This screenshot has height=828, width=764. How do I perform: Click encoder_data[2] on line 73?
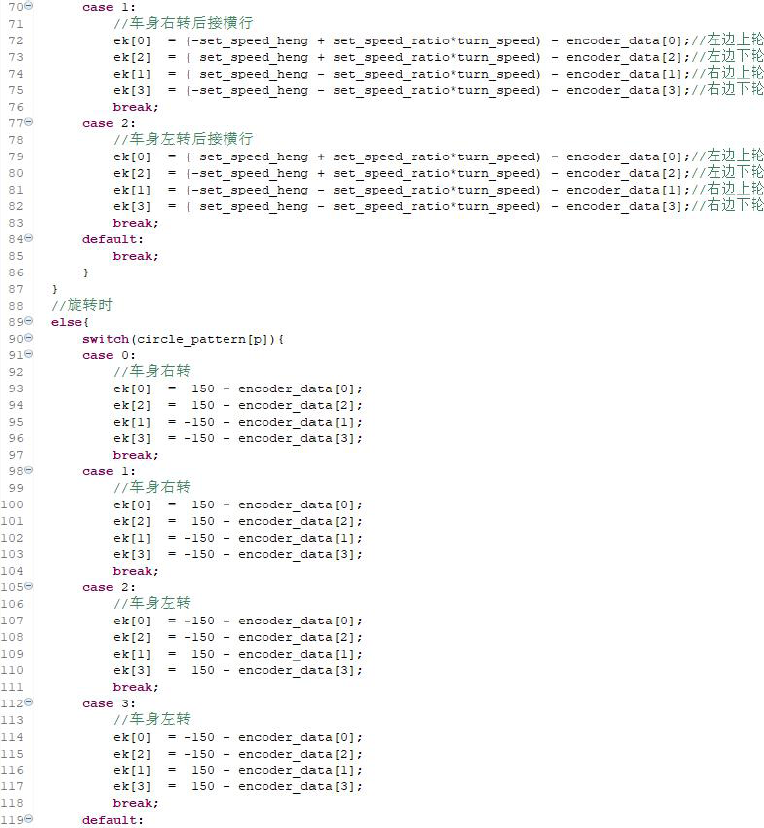coord(625,57)
